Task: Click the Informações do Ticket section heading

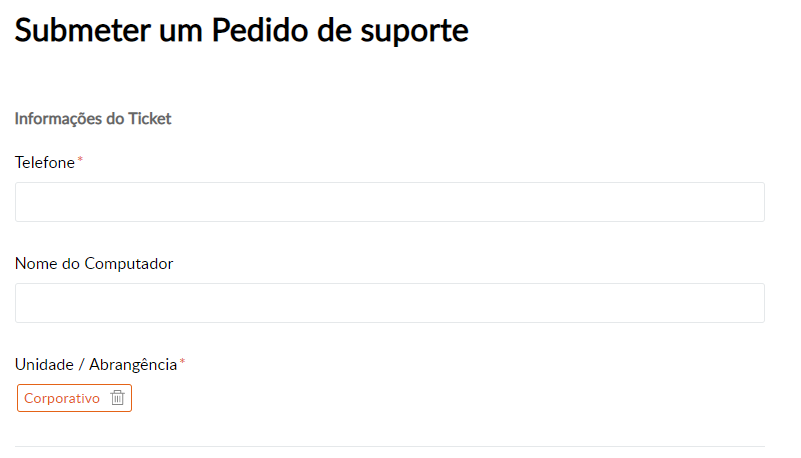Action: [93, 119]
